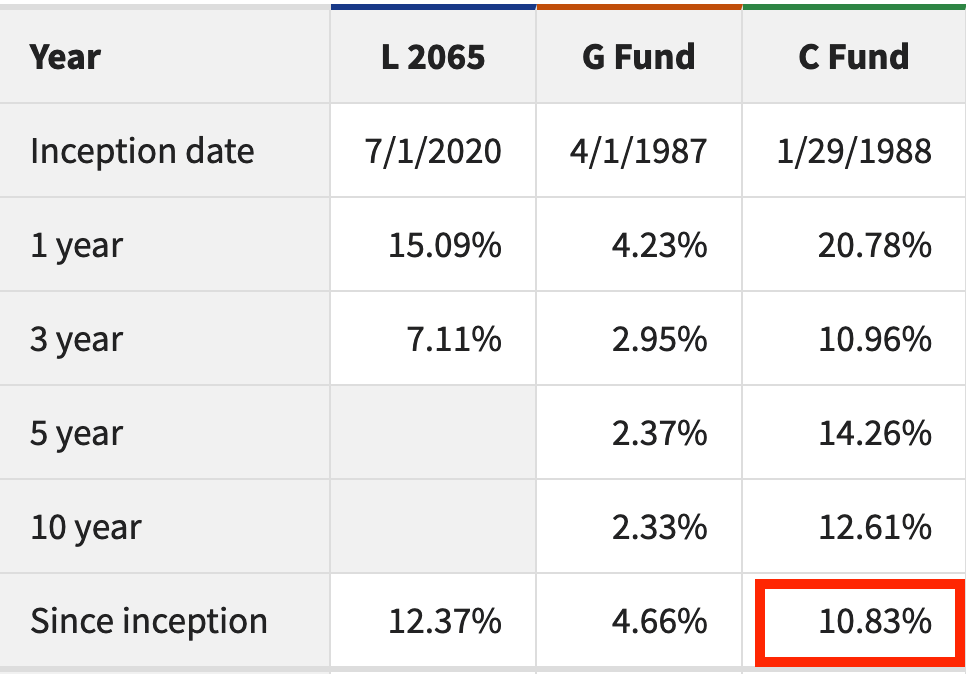Click the 12.37% L 2065 since-inception value
Image resolution: width=966 pixels, height=674 pixels.
click(x=445, y=621)
